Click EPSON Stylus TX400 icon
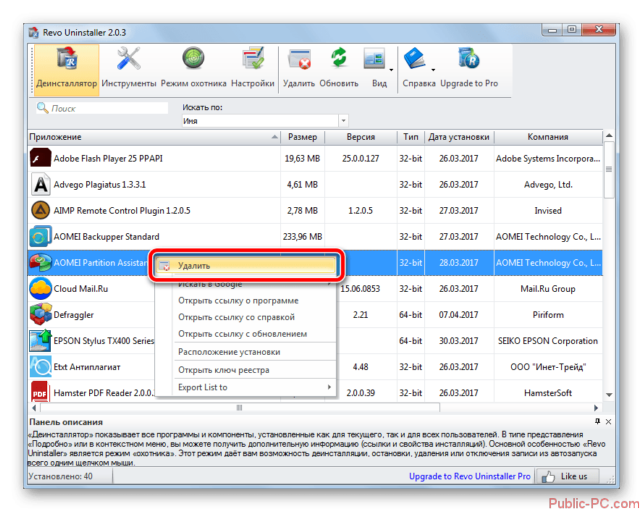The width and height of the screenshot is (643, 512). click(x=40, y=341)
